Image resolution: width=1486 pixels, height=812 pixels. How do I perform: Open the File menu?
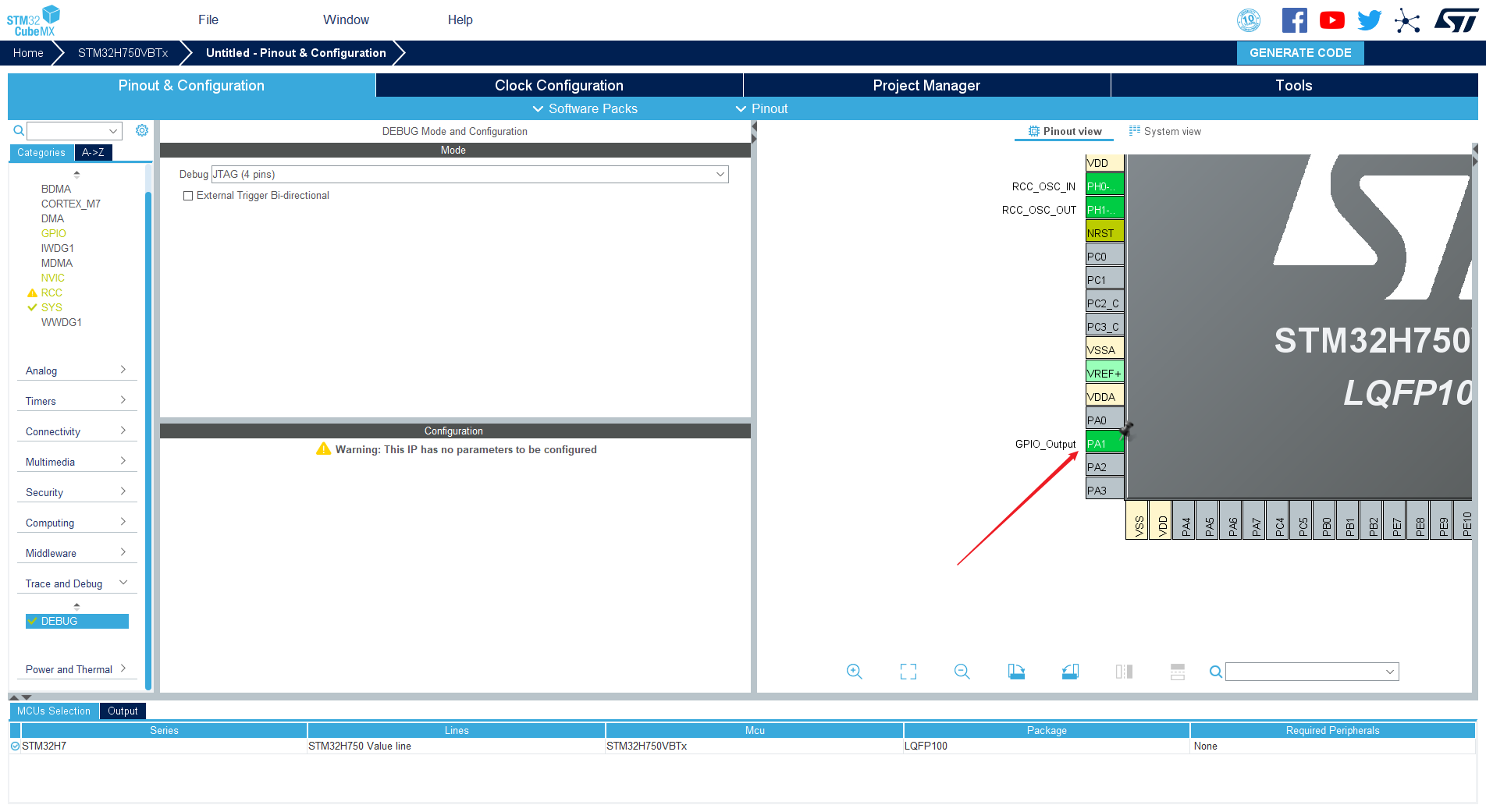208,20
